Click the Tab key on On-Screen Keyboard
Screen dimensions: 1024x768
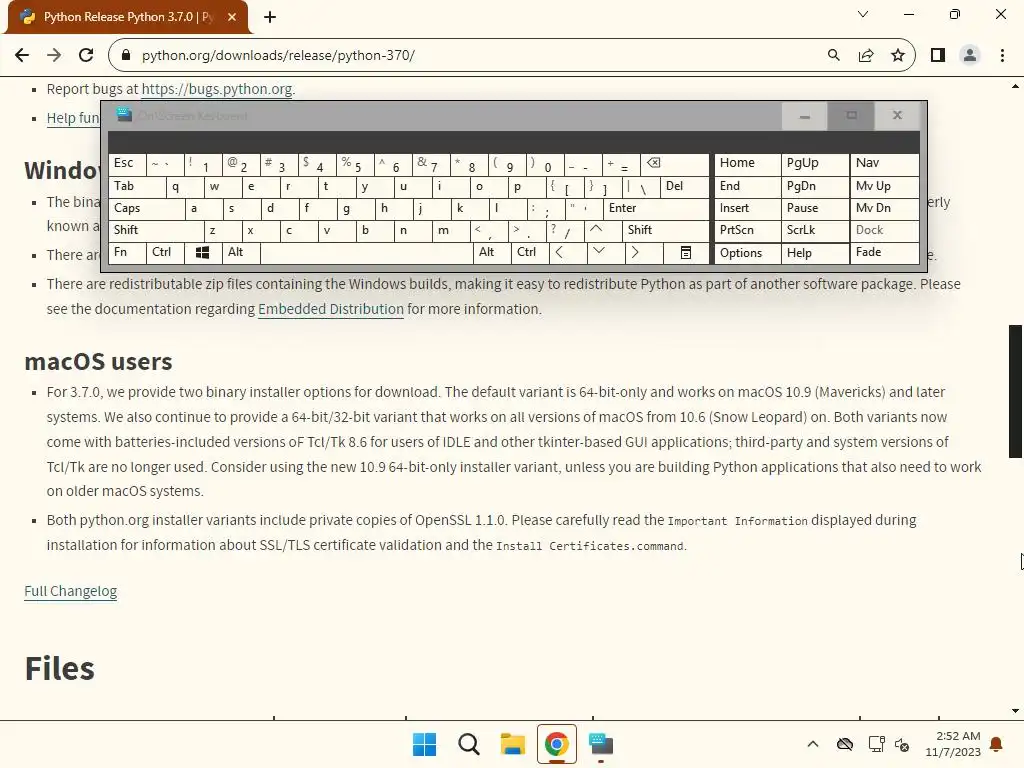pyautogui.click(x=137, y=187)
